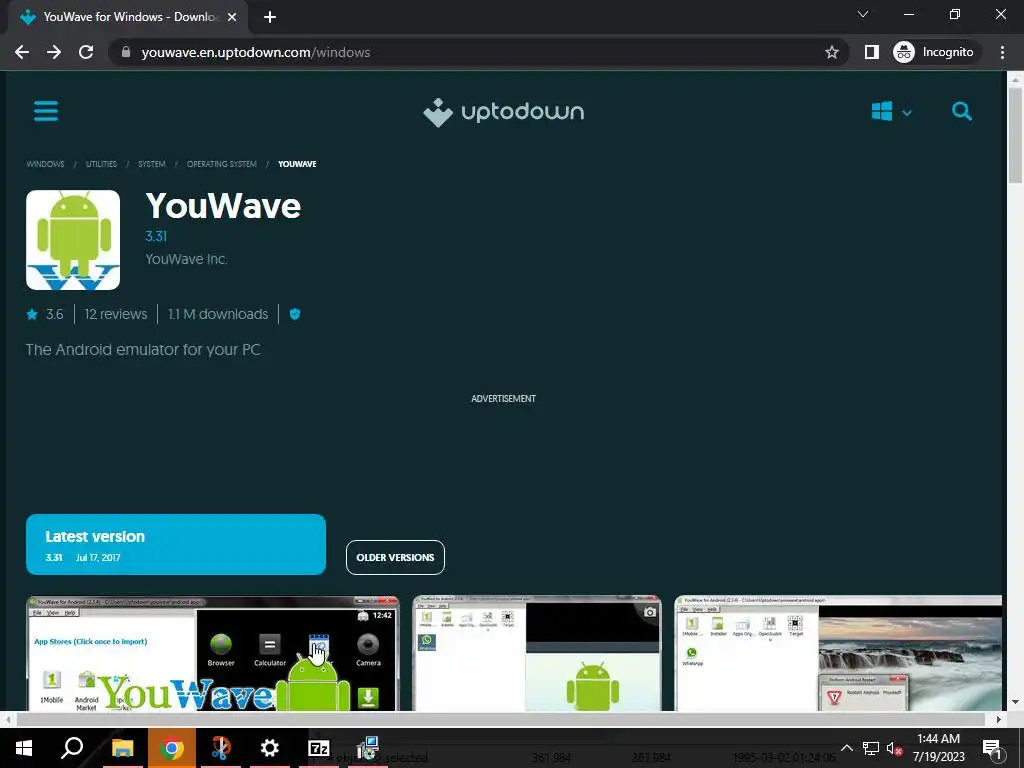
Task: Open the OLDER VERSIONS button
Action: pyautogui.click(x=395, y=558)
